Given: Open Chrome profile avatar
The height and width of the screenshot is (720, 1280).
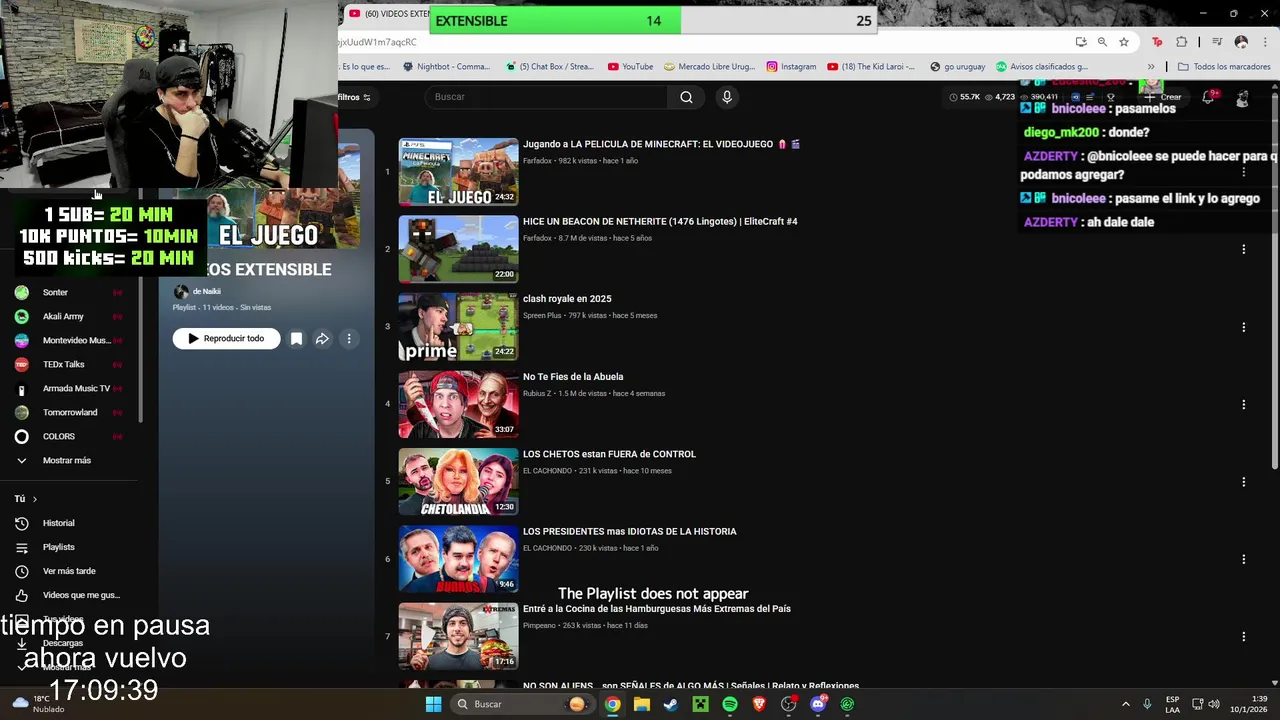Looking at the screenshot, I should pos(1241,42).
